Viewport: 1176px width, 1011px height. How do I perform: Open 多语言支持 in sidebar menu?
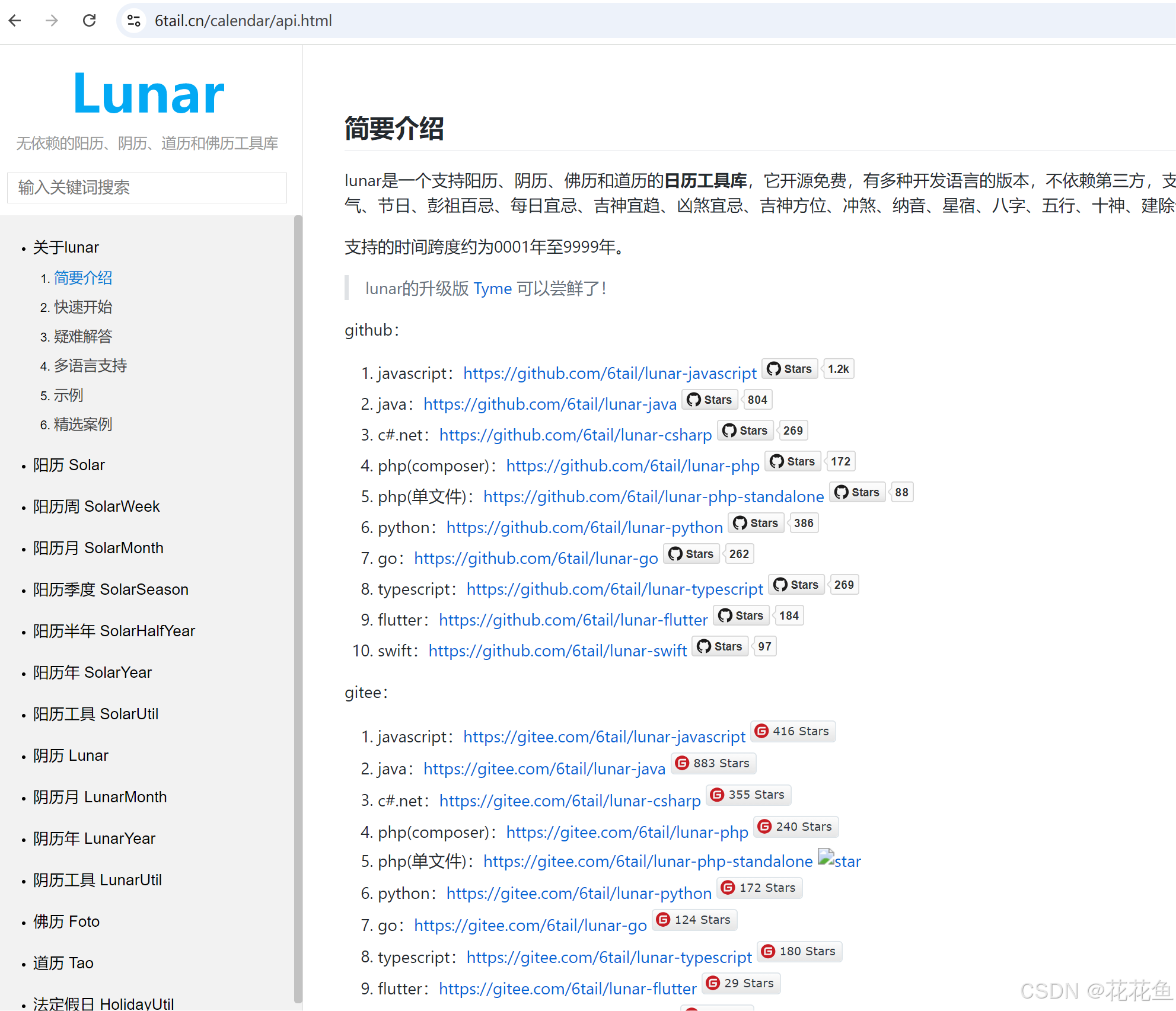coord(90,366)
